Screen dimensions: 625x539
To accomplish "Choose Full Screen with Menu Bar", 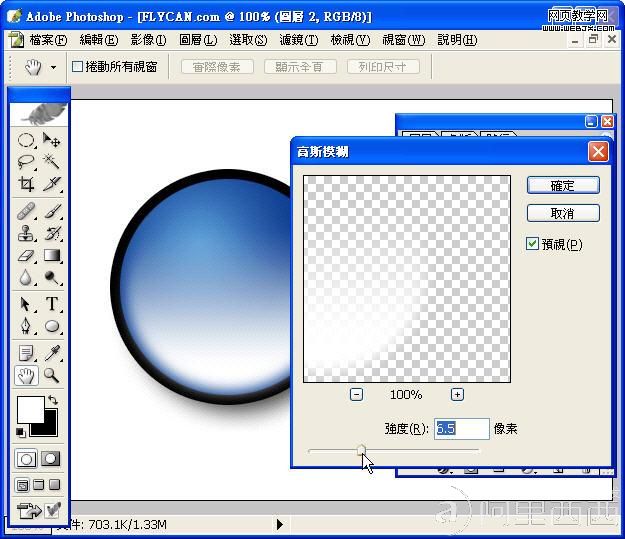I will tap(39, 485).
